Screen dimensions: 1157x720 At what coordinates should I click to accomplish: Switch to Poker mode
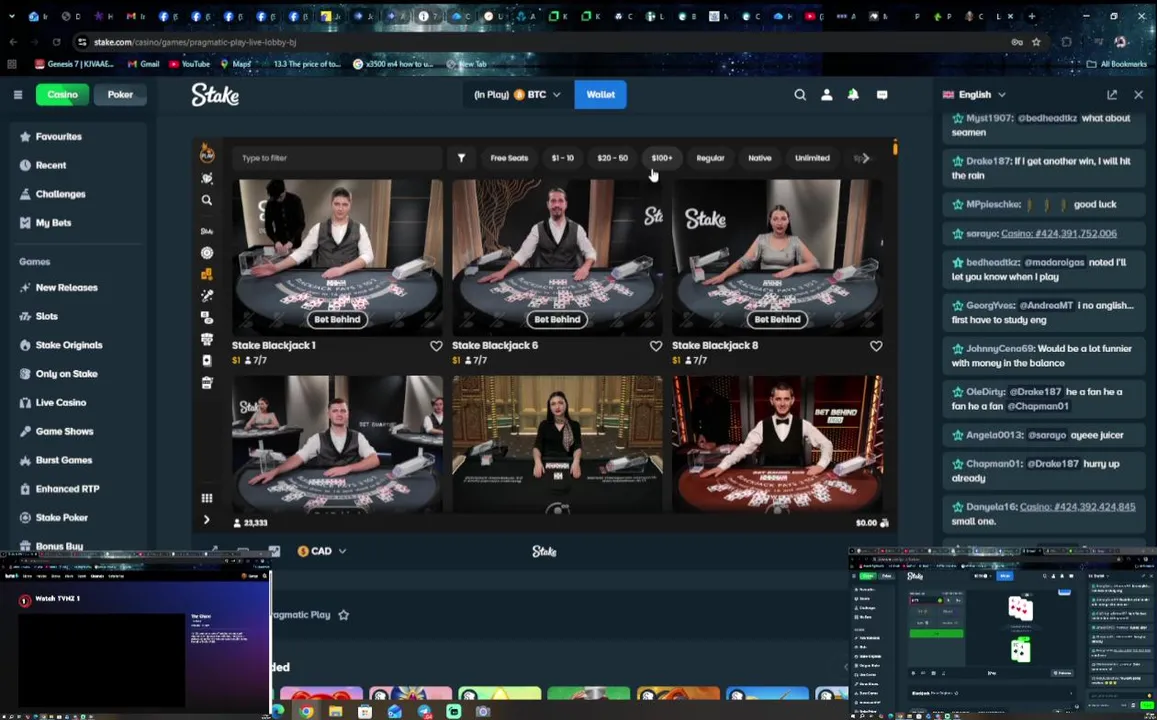click(120, 94)
